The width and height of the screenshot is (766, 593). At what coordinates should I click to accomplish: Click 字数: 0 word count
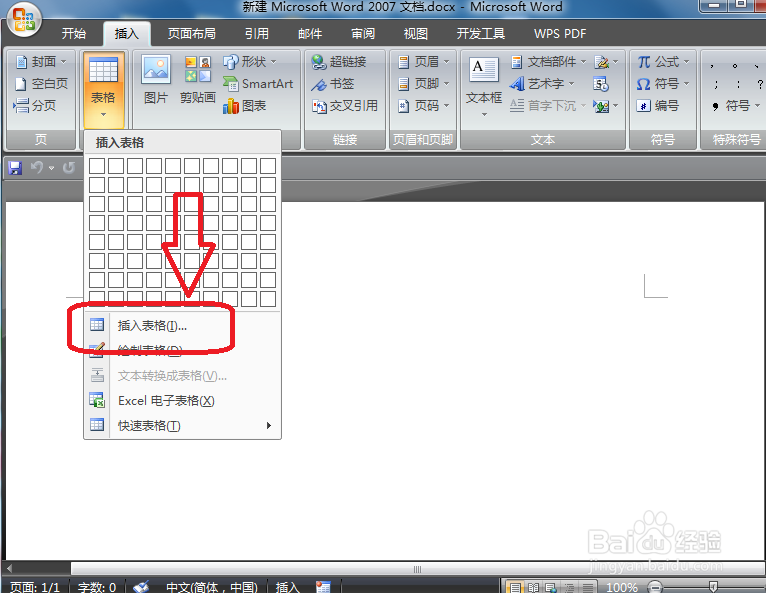[x=97, y=587]
